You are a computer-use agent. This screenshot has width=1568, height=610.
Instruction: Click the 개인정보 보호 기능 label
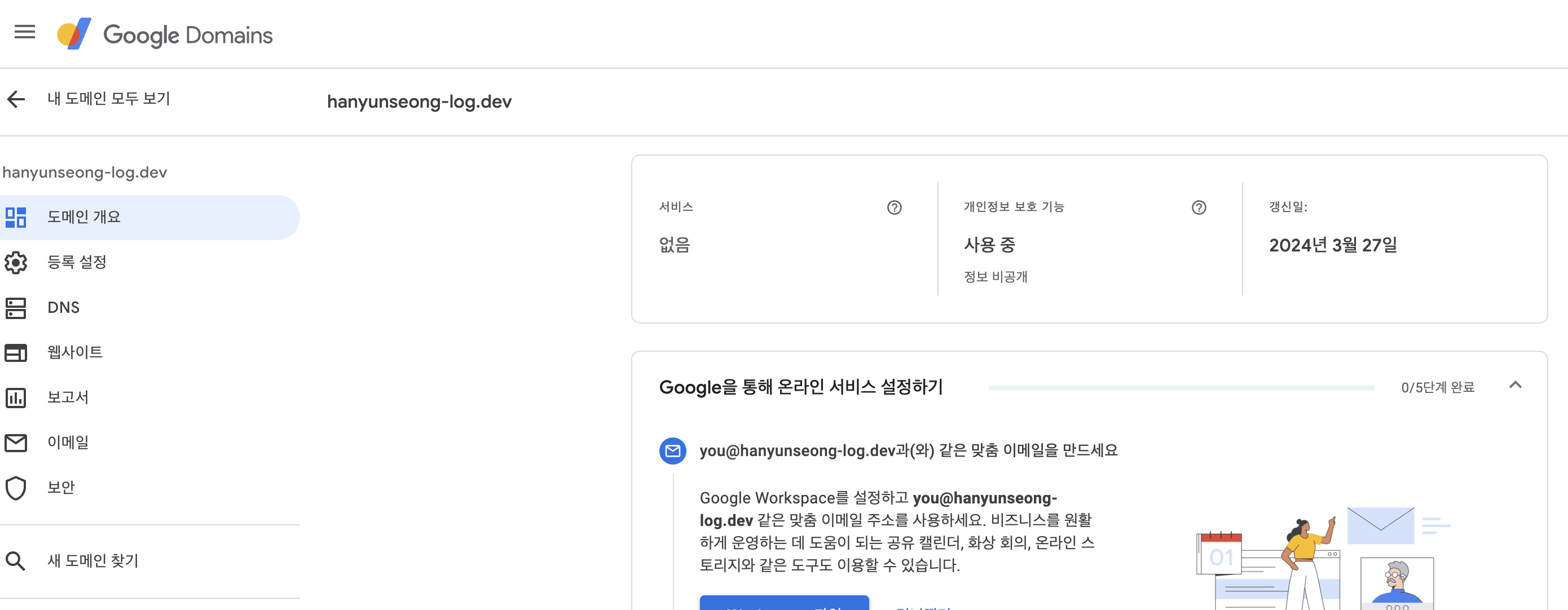1014,207
